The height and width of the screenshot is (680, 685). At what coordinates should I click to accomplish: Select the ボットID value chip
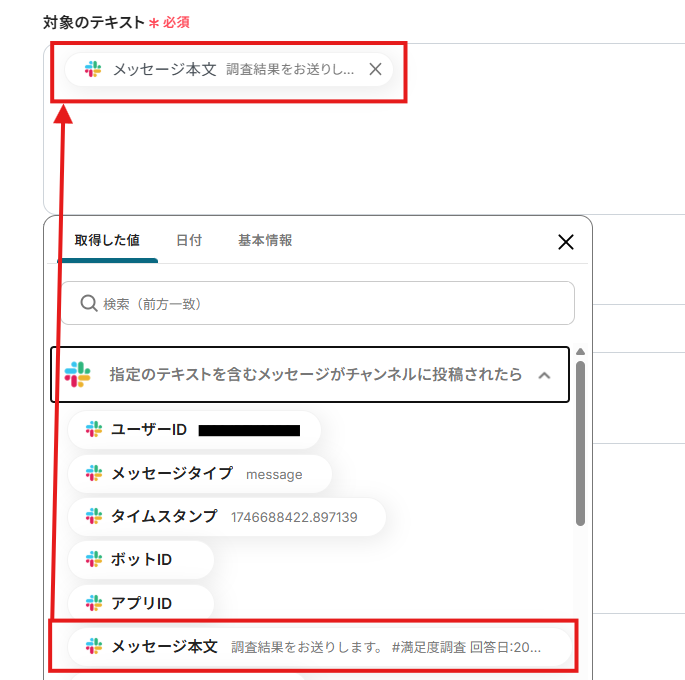point(141,559)
